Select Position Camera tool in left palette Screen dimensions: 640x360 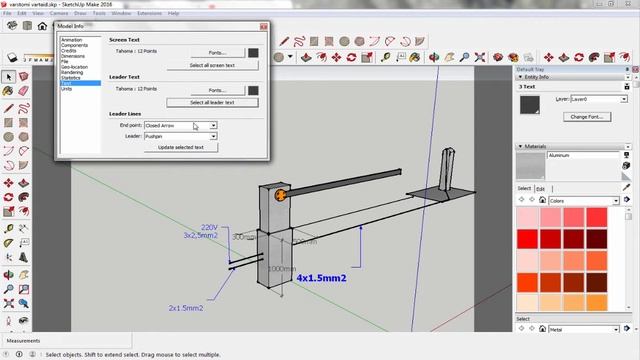(9, 321)
